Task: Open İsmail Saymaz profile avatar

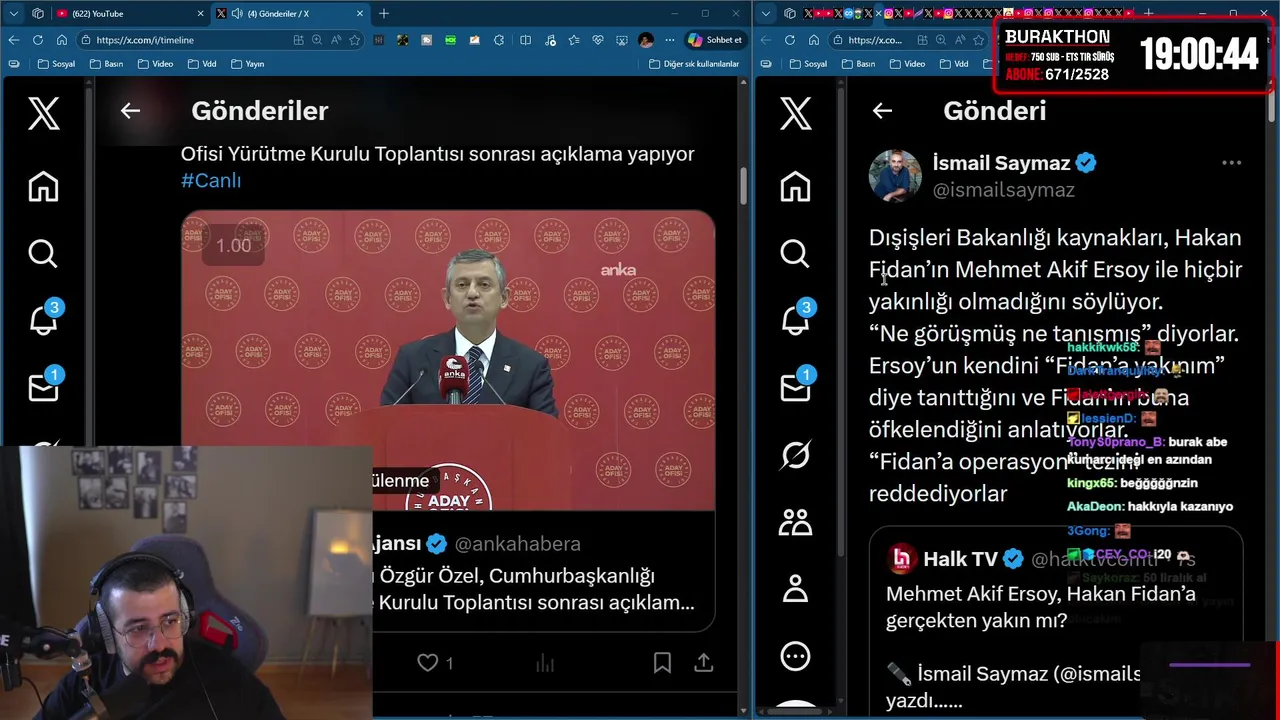Action: (894, 176)
